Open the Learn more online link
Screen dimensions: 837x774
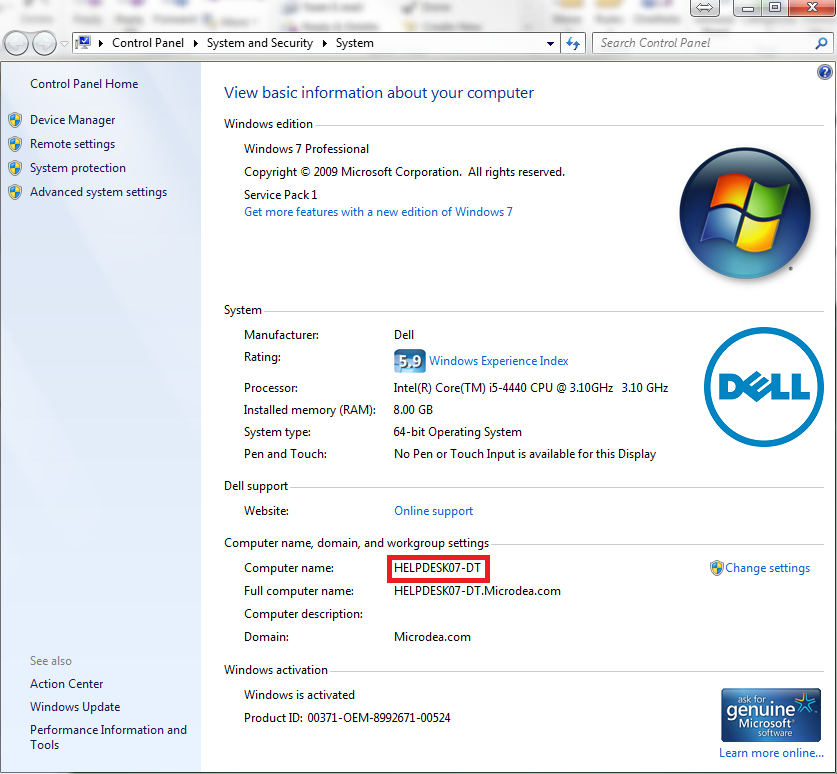pos(771,753)
